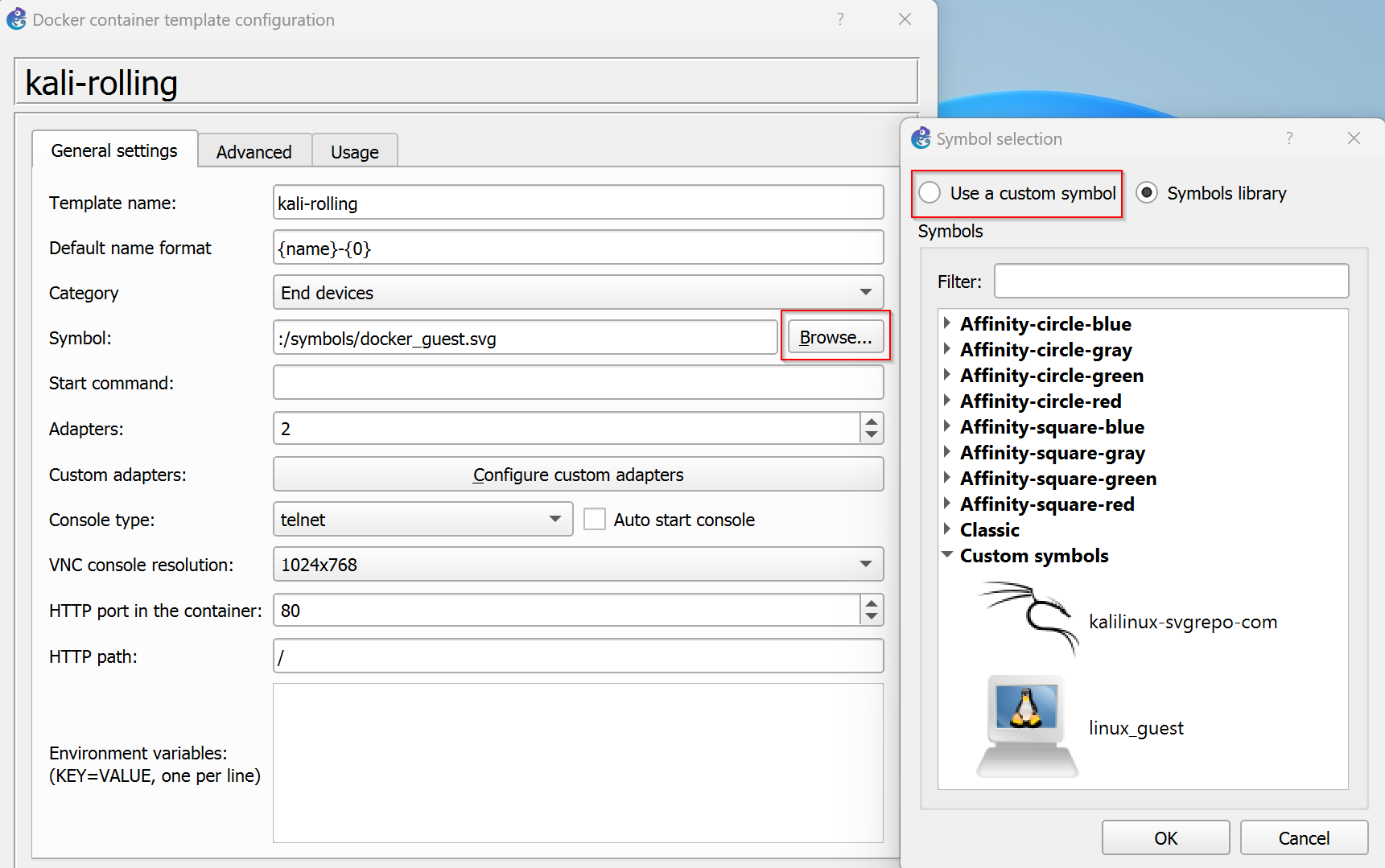The image size is (1385, 868).
Task: Increase the Adapters count with up arrow
Action: click(872, 421)
